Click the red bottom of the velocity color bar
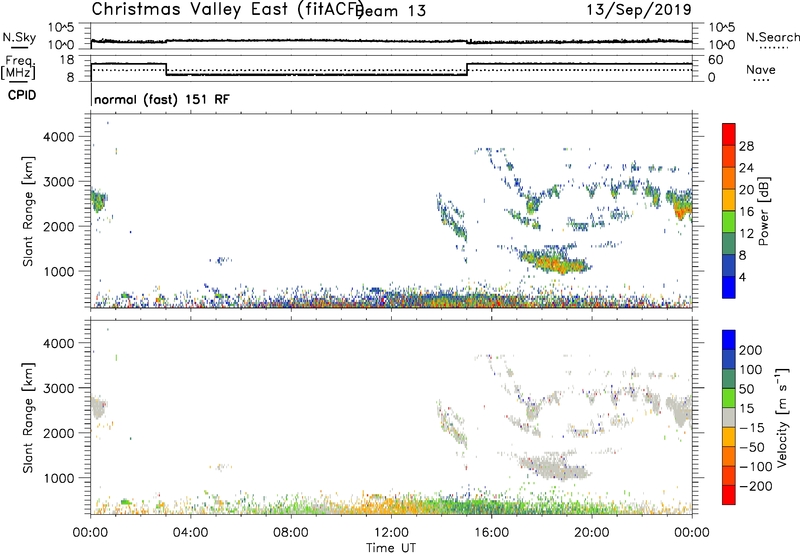The image size is (800, 554). (729, 495)
